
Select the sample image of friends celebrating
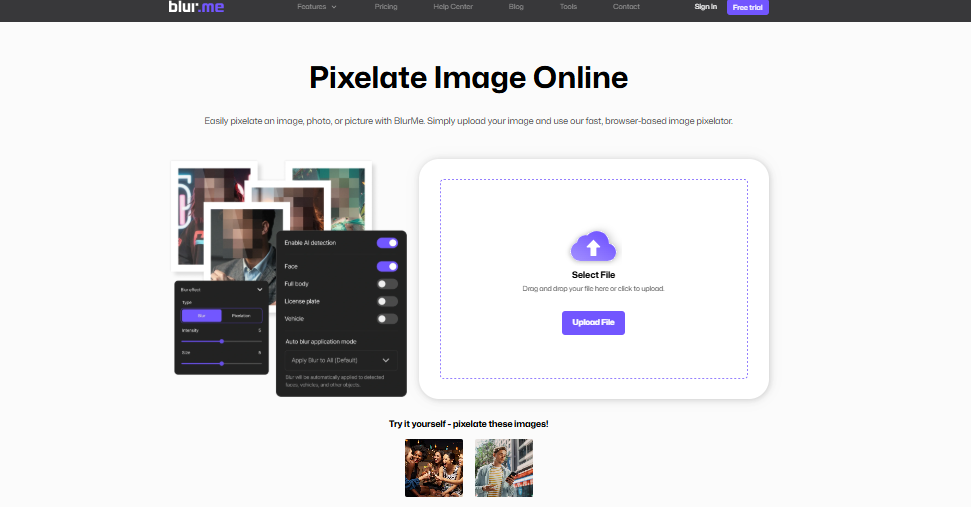(434, 468)
